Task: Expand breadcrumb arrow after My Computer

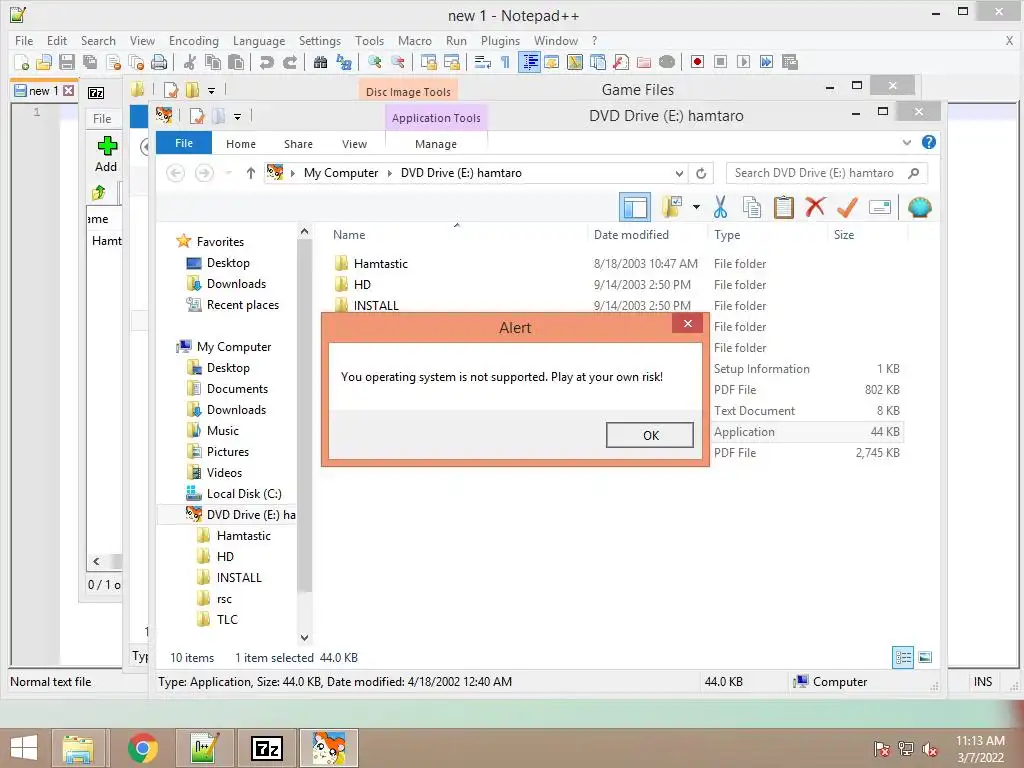Action: 389,173
